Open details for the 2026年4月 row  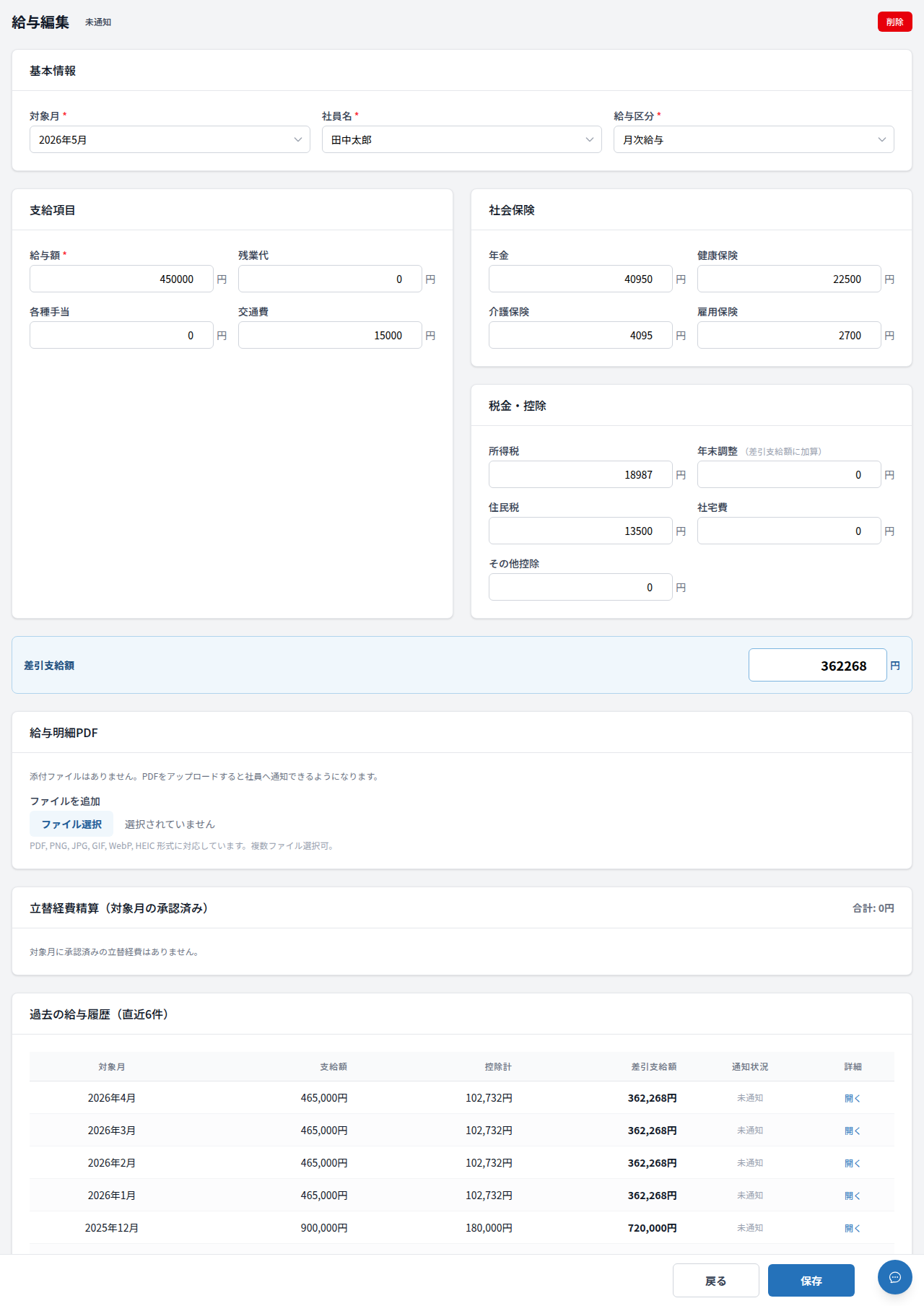pos(853,1098)
